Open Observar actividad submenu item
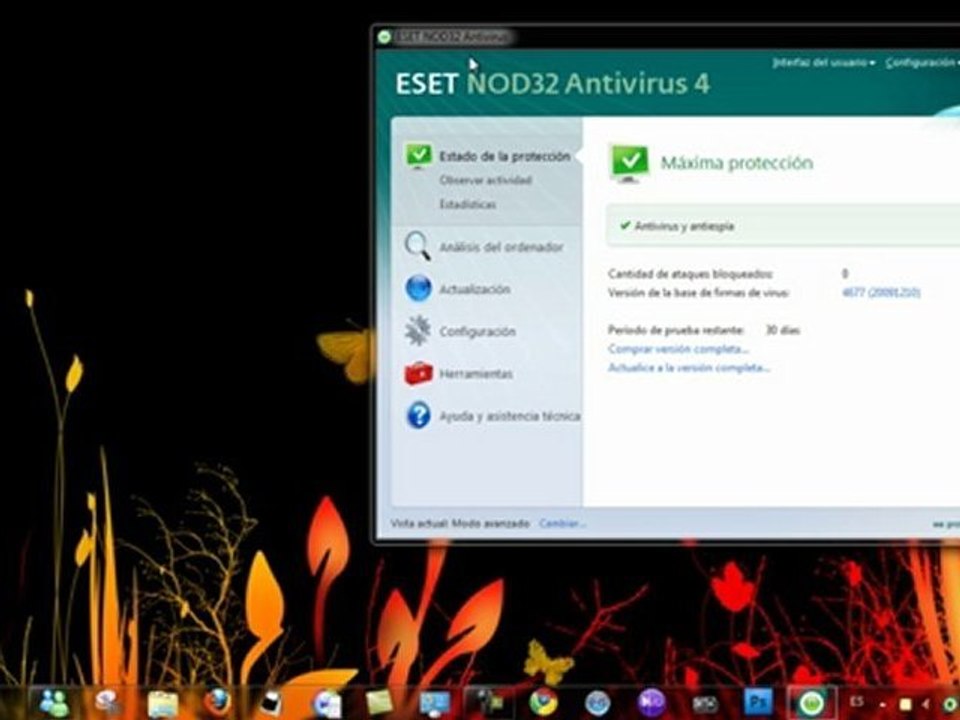Image resolution: width=960 pixels, height=720 pixels. (486, 180)
